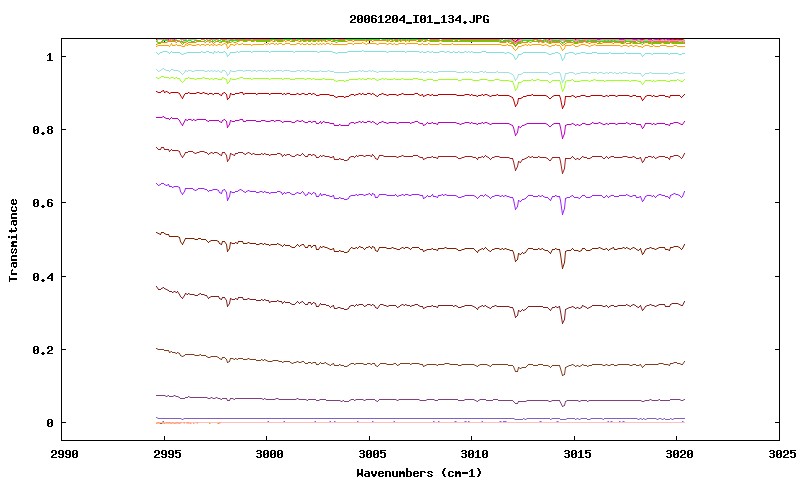Click the y-axis tick label 0.2
The image size is (800, 480).
(43, 350)
